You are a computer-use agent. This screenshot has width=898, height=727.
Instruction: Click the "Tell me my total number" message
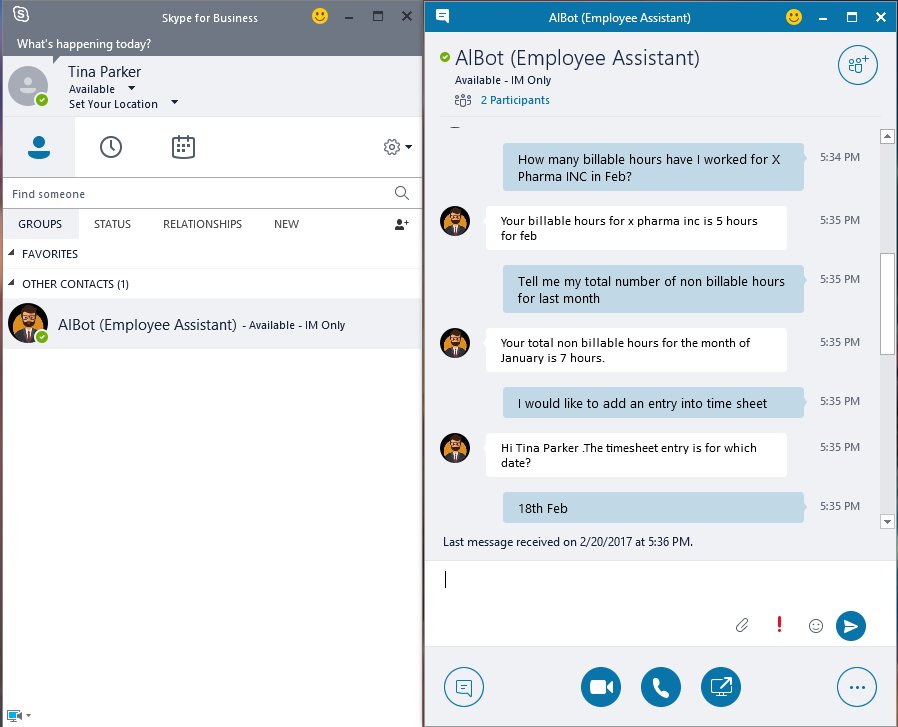653,289
